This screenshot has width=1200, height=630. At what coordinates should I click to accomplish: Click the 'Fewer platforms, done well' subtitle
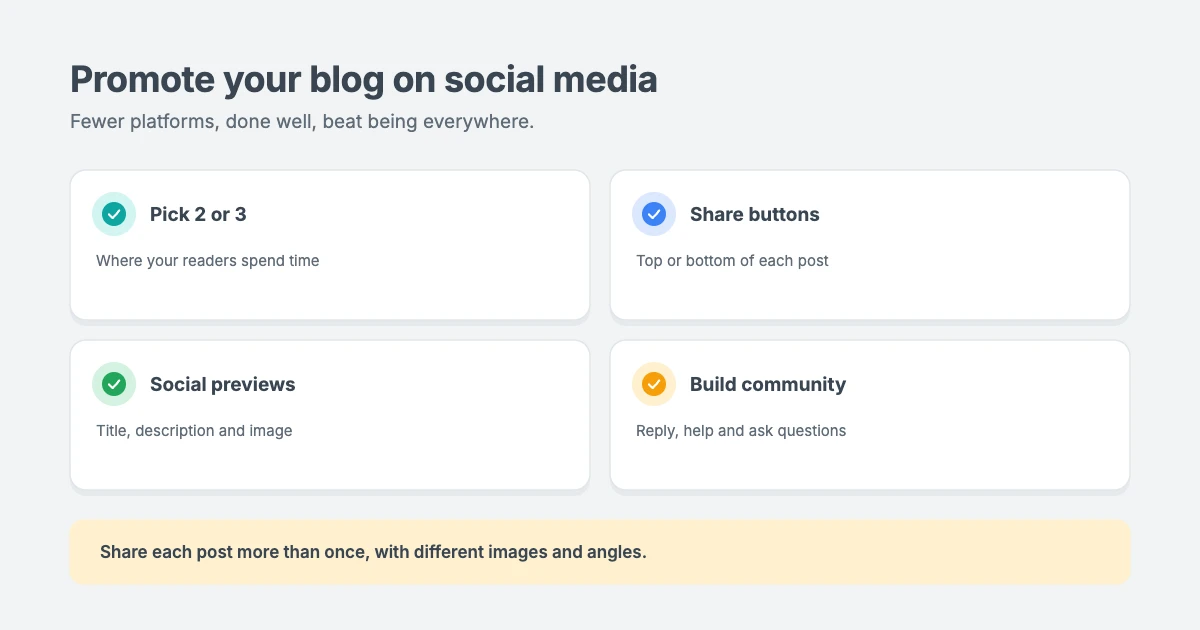click(x=302, y=122)
